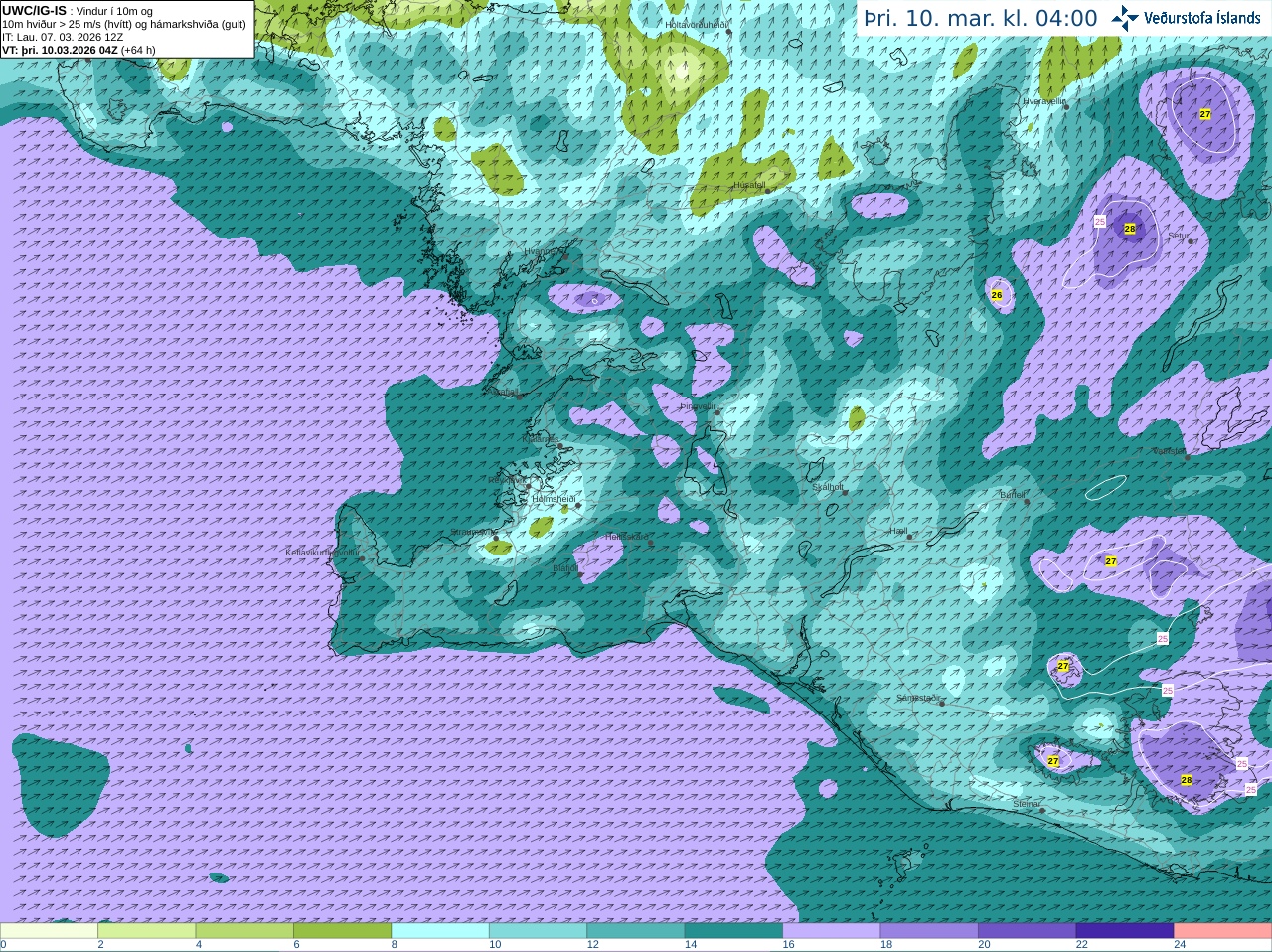Click the 18–20 m/s purple legend swatch

tap(929, 931)
